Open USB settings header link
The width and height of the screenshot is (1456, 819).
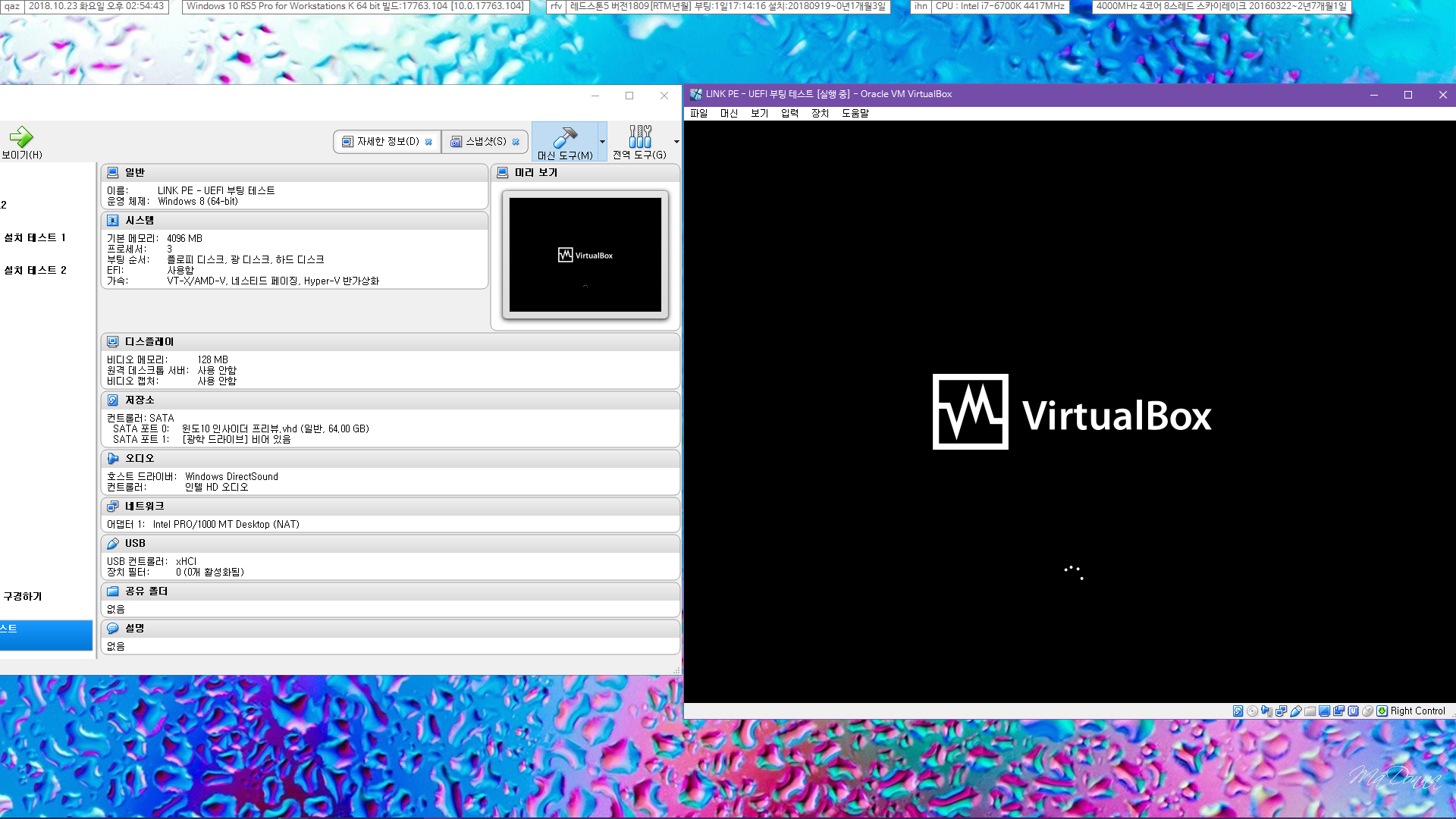pyautogui.click(x=135, y=543)
